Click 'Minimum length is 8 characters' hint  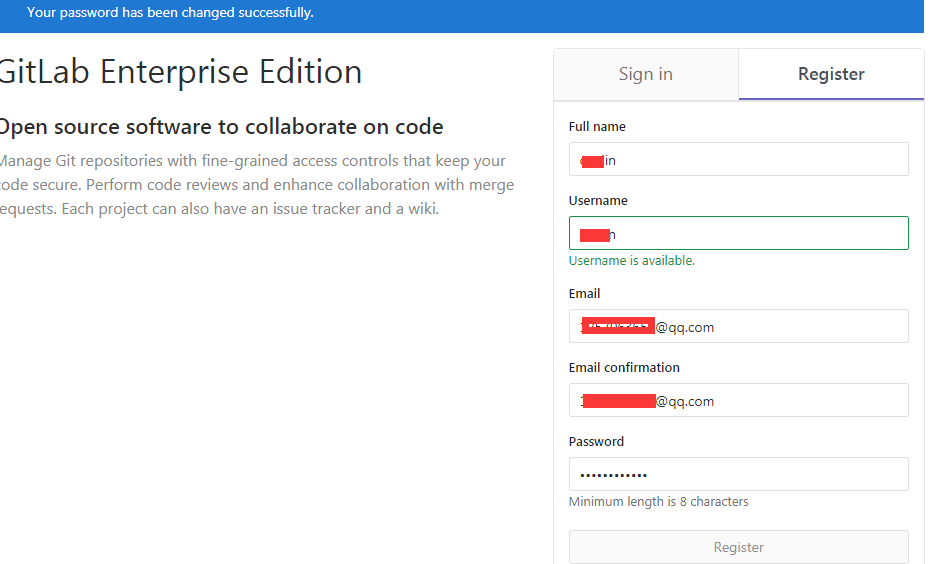[658, 502]
